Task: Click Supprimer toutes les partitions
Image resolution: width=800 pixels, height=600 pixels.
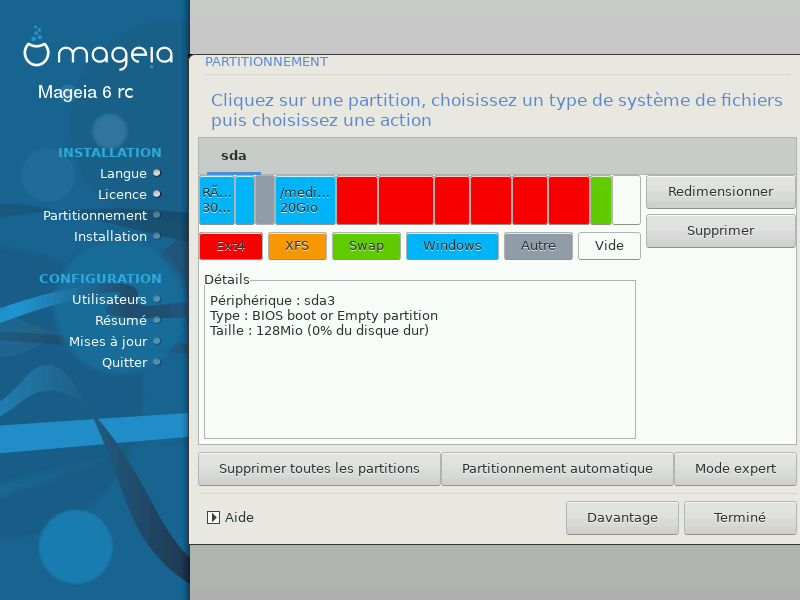Action: [319, 469]
